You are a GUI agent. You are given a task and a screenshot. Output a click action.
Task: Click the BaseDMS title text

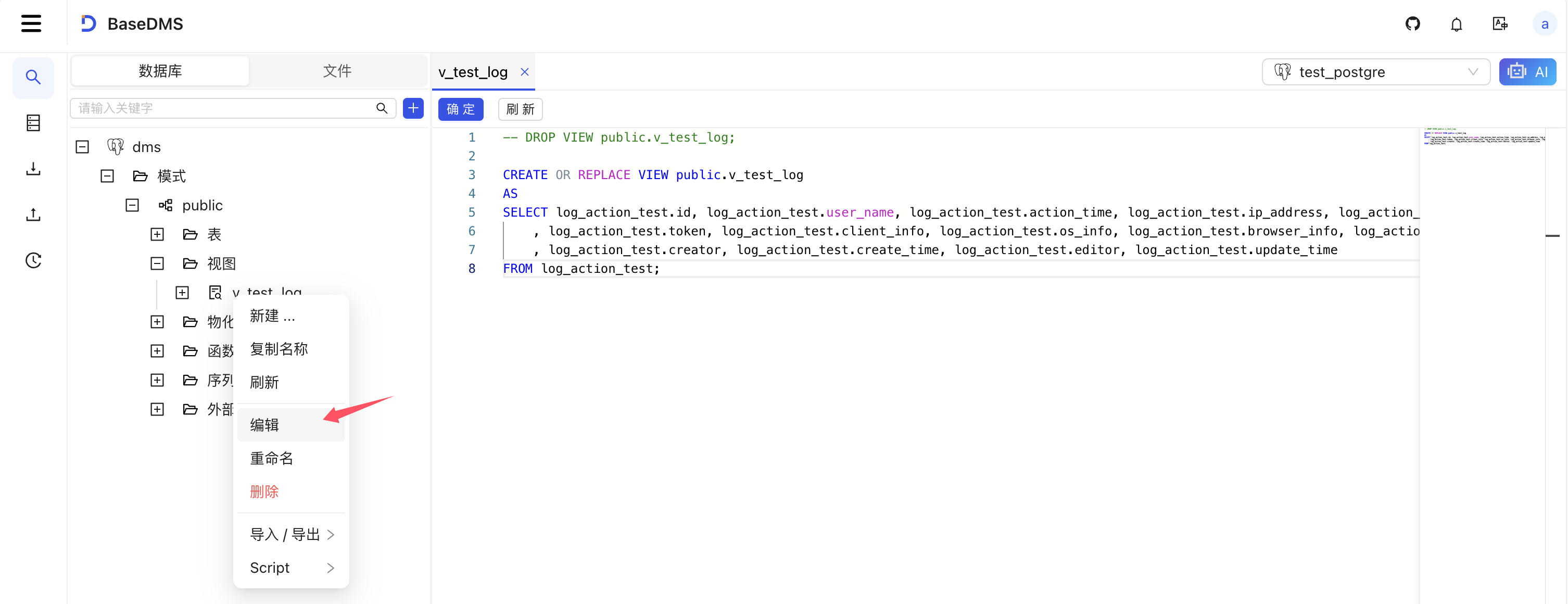(x=145, y=24)
